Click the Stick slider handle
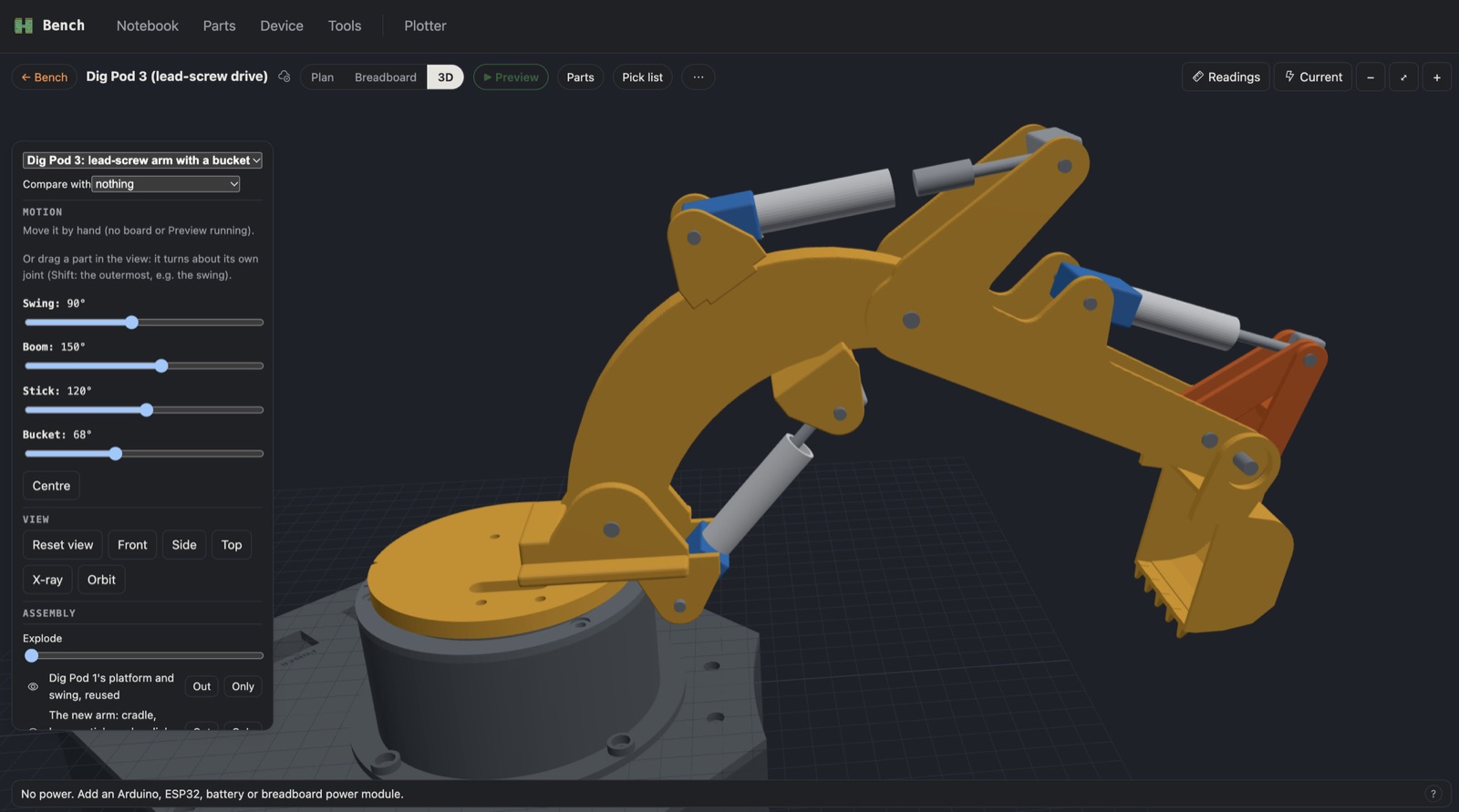This screenshot has height=812, width=1459. pos(147,410)
